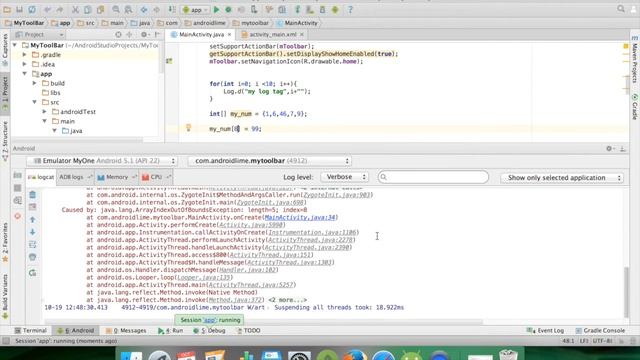Open the TODO tool window
640x360 pixels.
click(x=248, y=331)
